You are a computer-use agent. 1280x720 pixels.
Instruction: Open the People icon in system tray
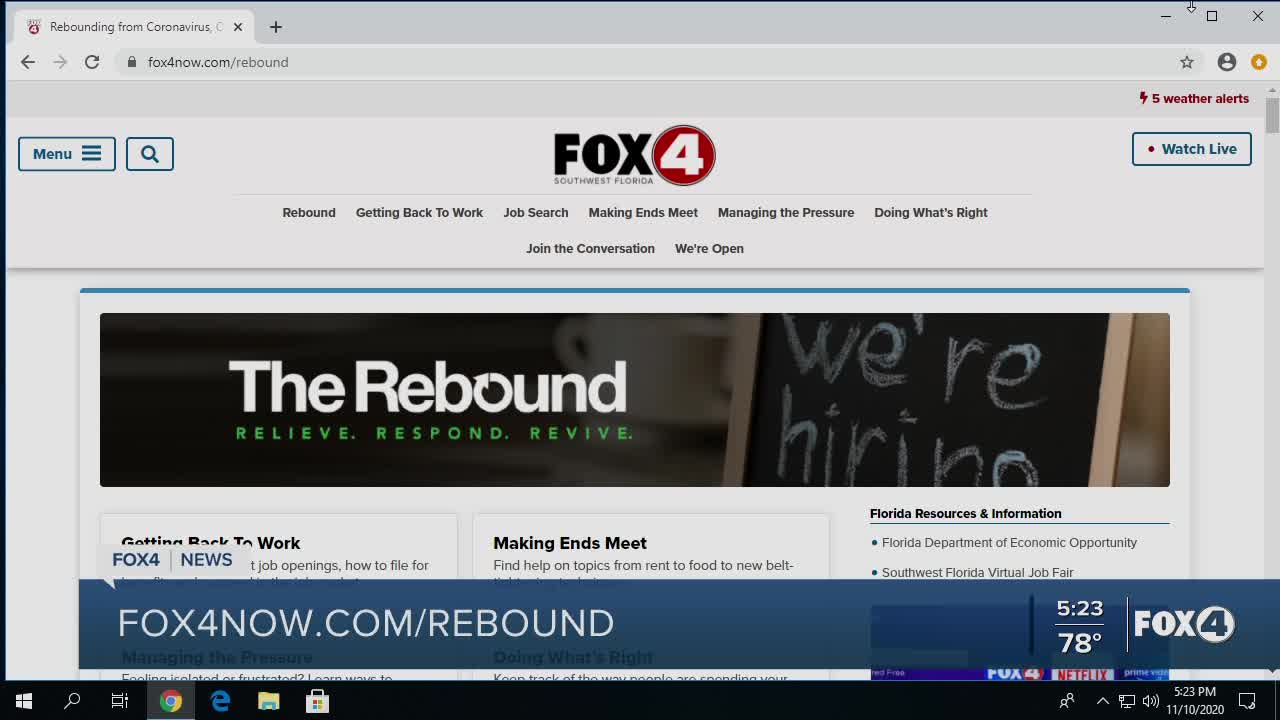click(x=1067, y=701)
